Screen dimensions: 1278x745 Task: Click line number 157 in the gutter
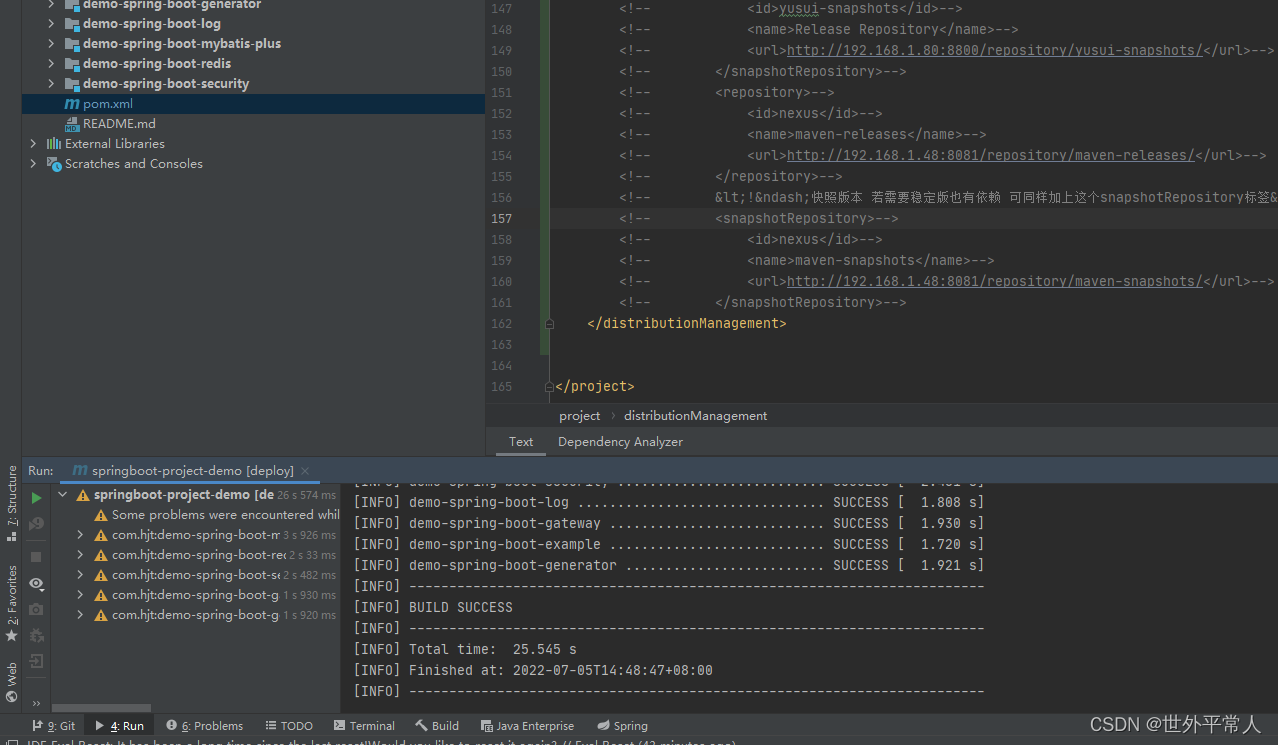[501, 218]
